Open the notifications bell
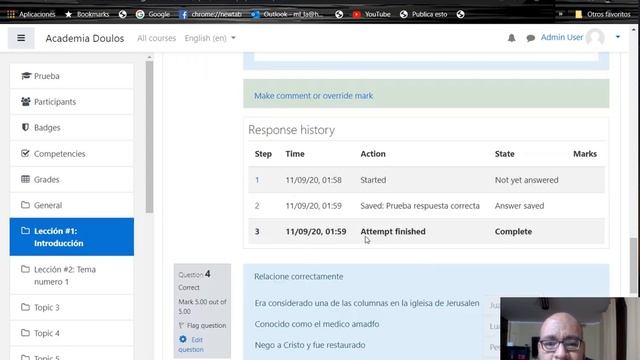640x360 pixels. (x=511, y=38)
